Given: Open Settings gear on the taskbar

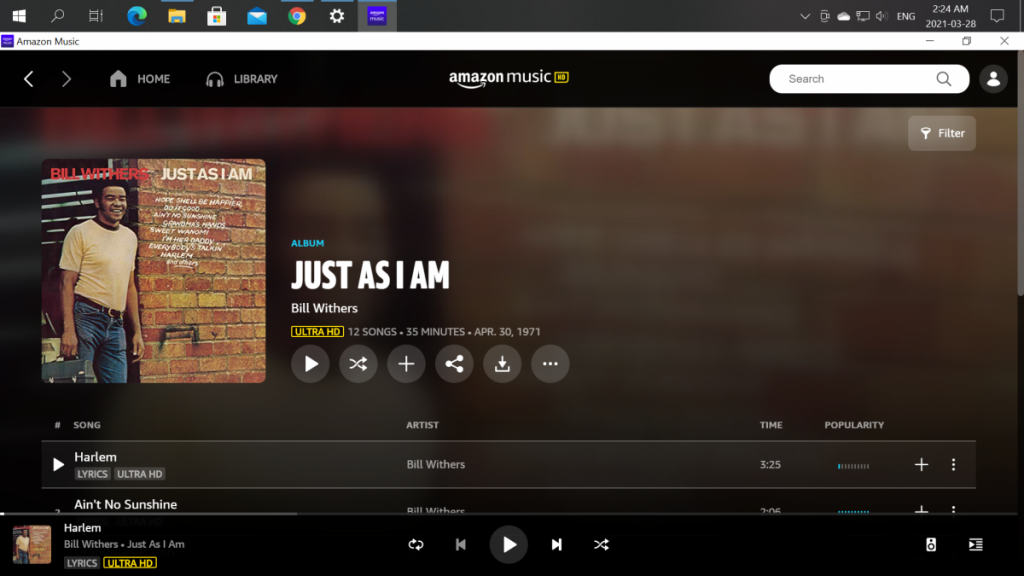Looking at the screenshot, I should [x=336, y=16].
